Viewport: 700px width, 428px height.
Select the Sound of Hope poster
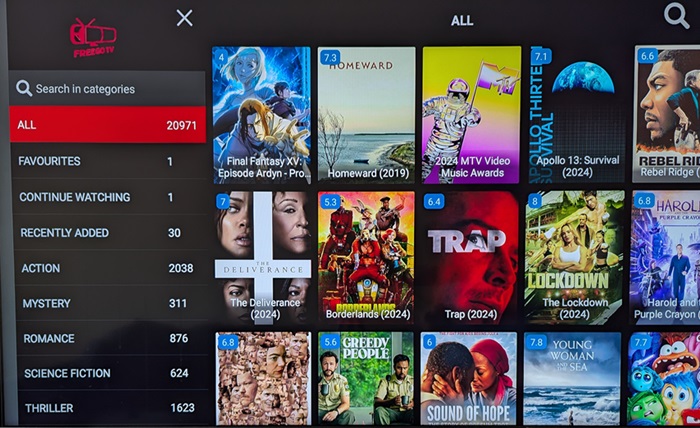pos(469,378)
